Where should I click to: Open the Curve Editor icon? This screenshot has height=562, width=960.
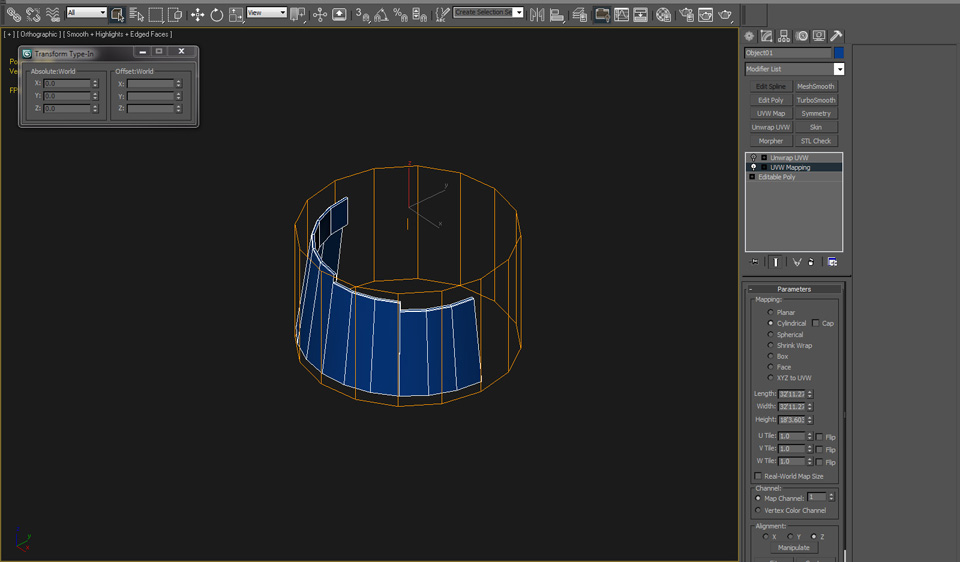[621, 14]
